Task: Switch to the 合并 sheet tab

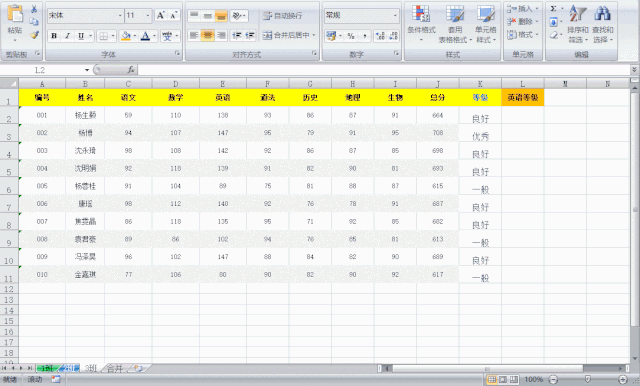Action: tap(115, 368)
